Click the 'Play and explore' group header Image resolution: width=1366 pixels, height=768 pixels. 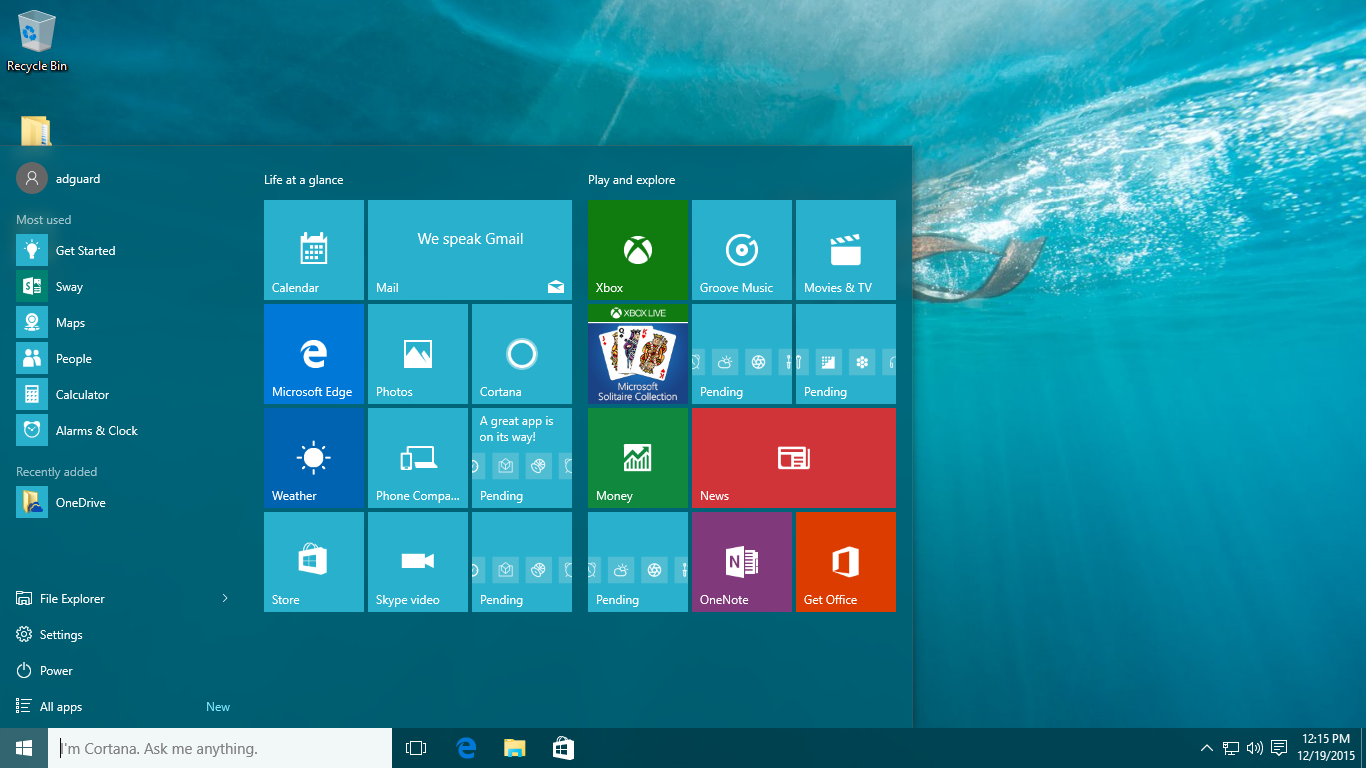[631, 180]
